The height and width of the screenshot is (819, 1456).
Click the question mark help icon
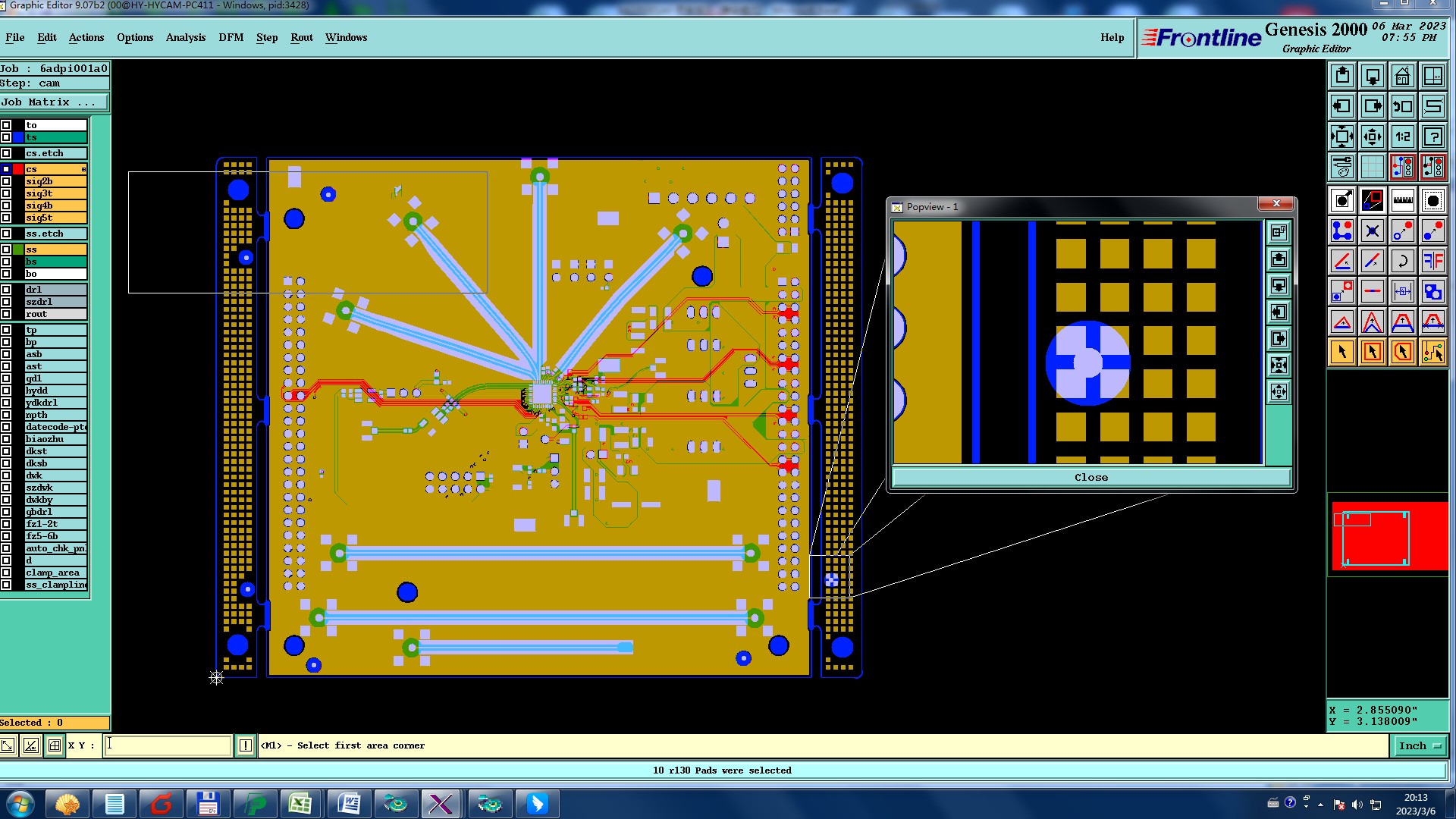1432,137
